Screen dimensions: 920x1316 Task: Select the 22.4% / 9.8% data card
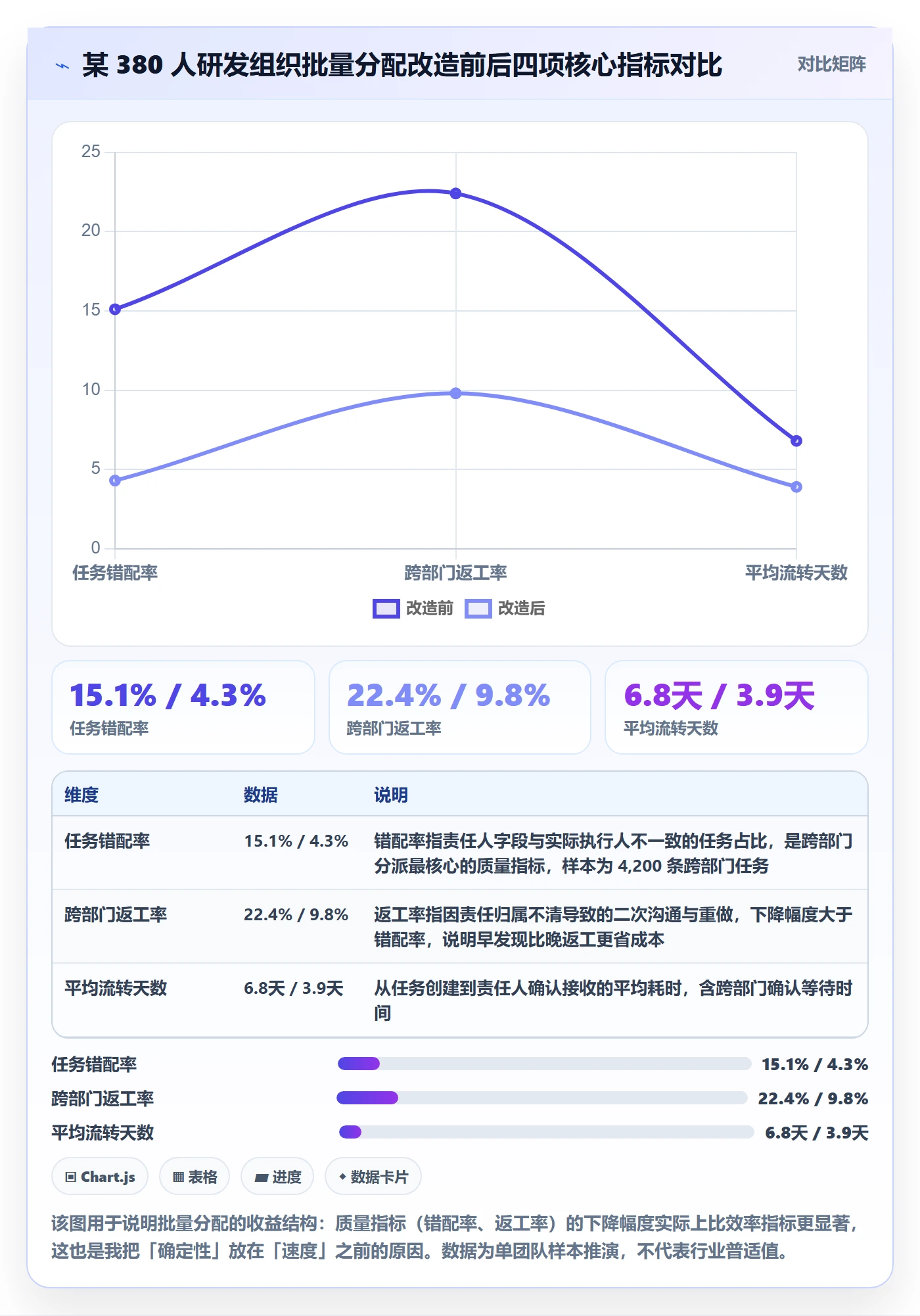[460, 707]
